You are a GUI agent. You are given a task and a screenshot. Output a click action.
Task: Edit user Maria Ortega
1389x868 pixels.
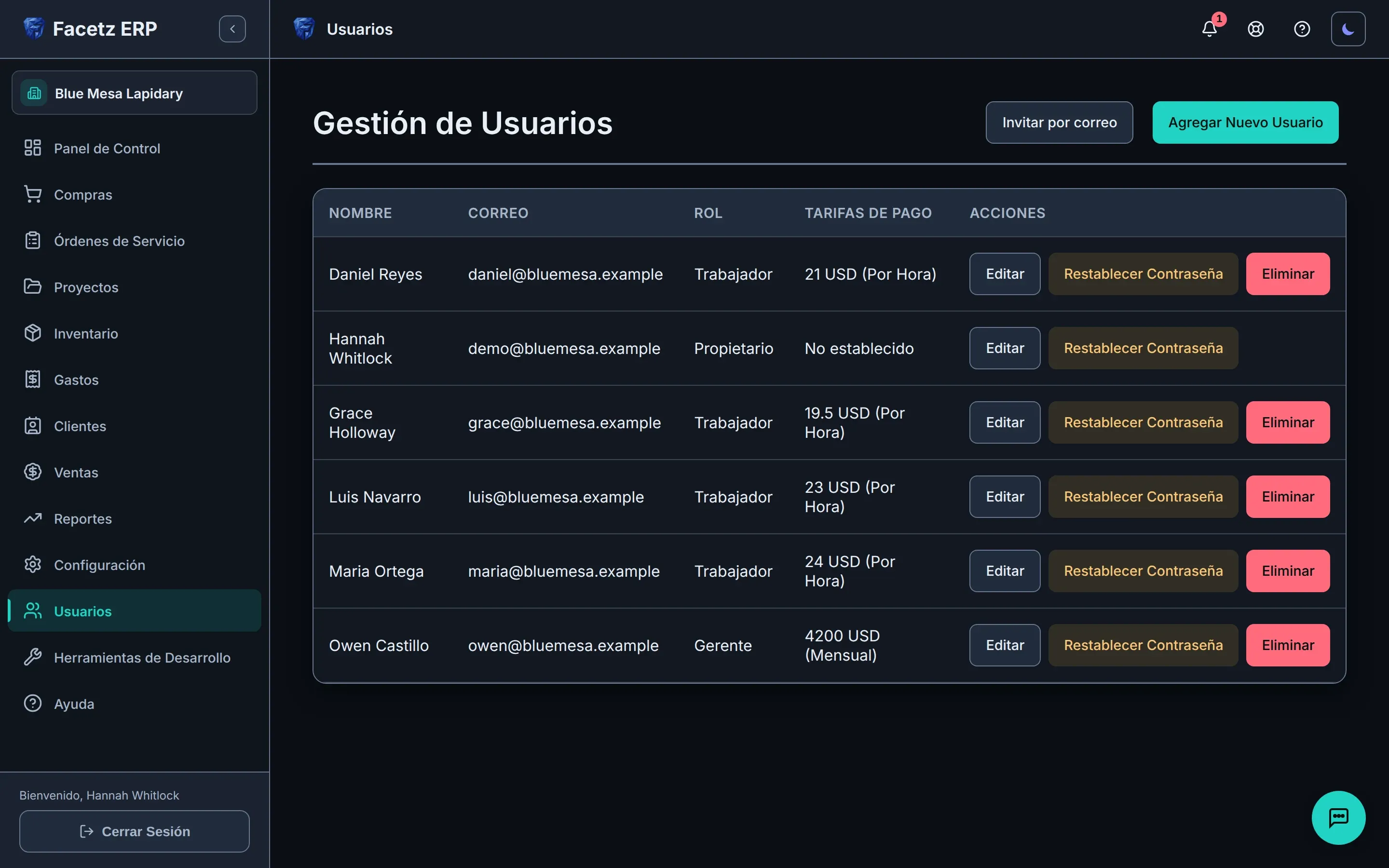point(1005,570)
